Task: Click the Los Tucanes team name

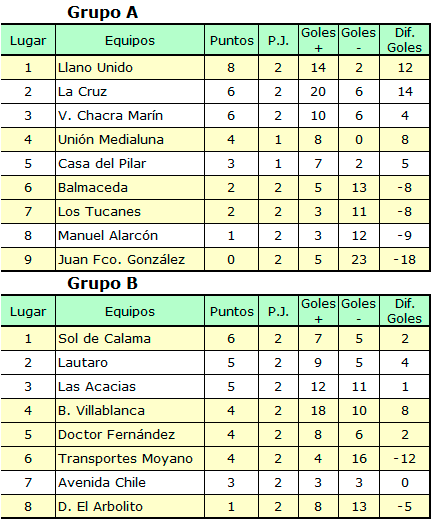Action: pos(99,212)
